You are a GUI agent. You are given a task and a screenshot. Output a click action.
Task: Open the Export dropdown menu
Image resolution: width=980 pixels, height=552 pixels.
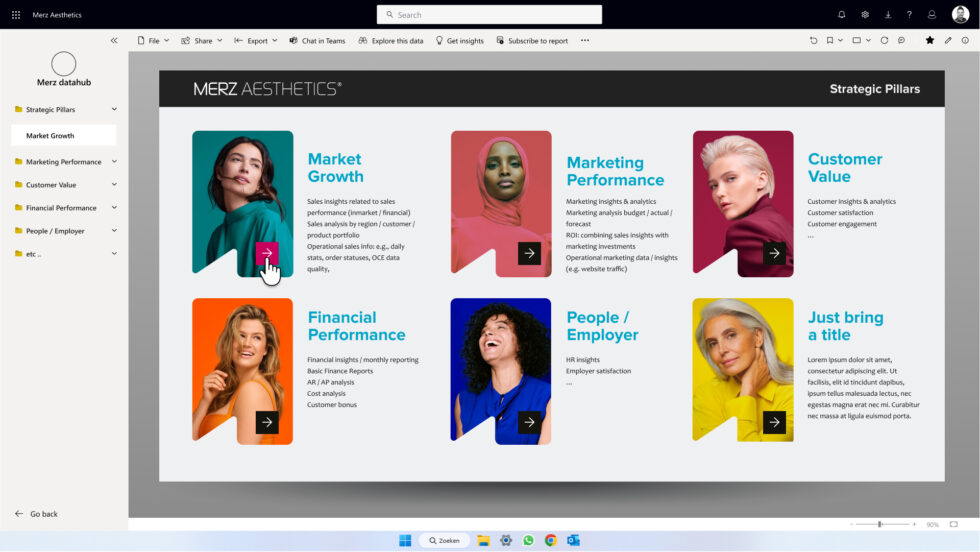[x=256, y=41]
